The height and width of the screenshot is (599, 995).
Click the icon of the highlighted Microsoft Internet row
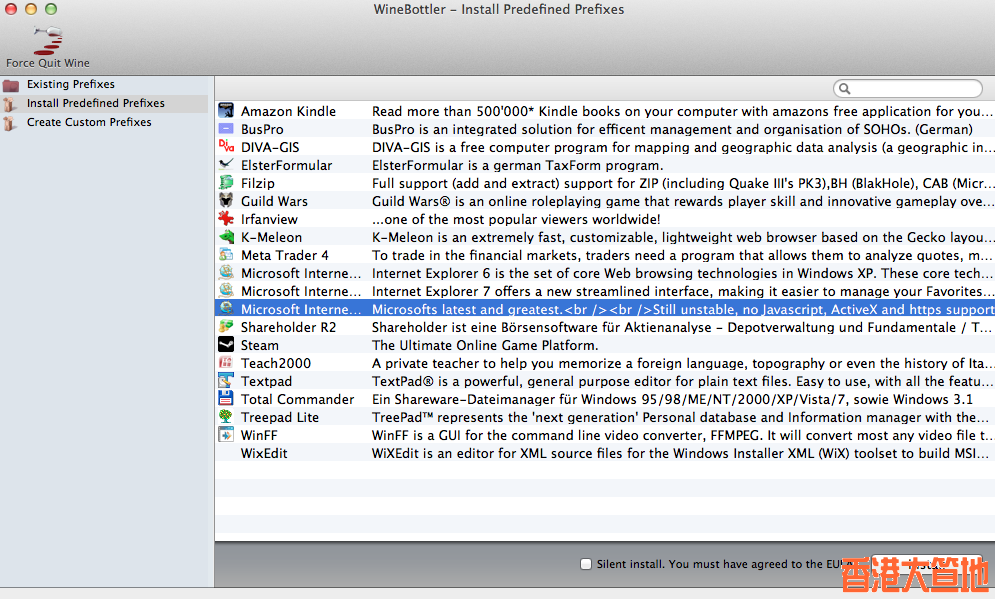coord(226,308)
